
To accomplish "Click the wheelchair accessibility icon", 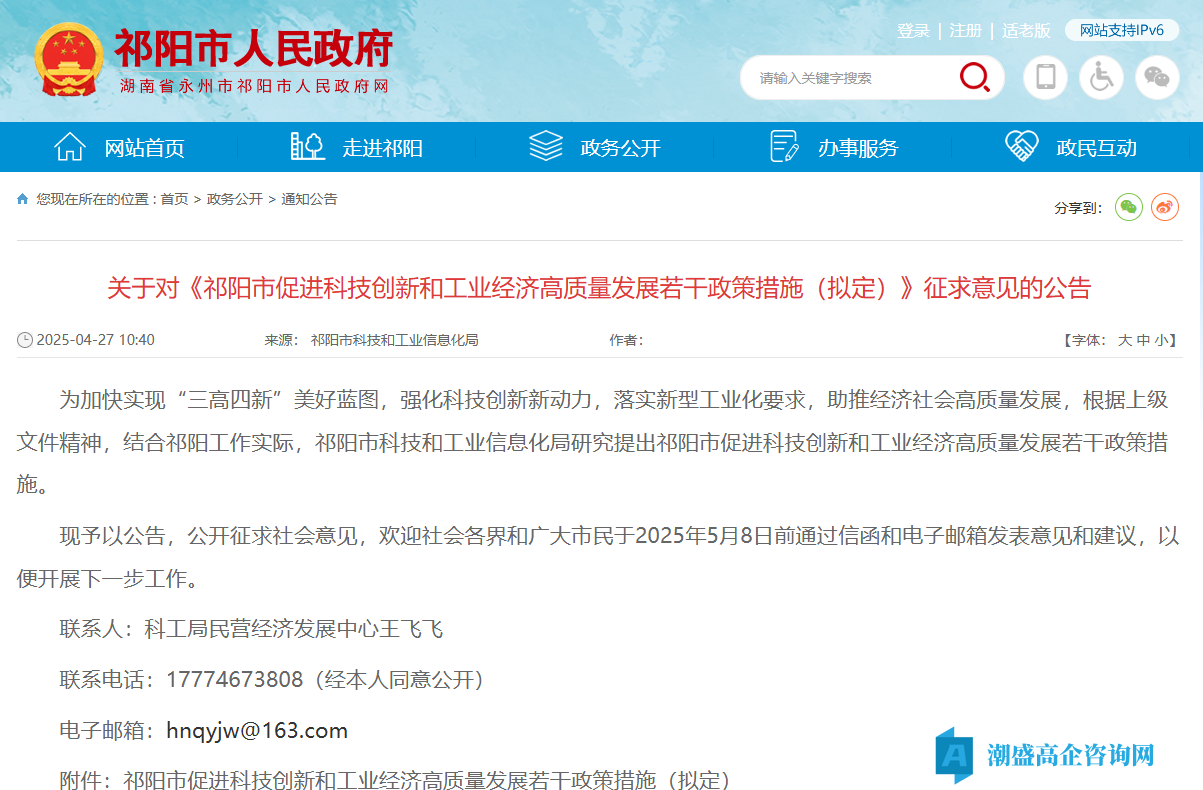I will coord(1101,77).
